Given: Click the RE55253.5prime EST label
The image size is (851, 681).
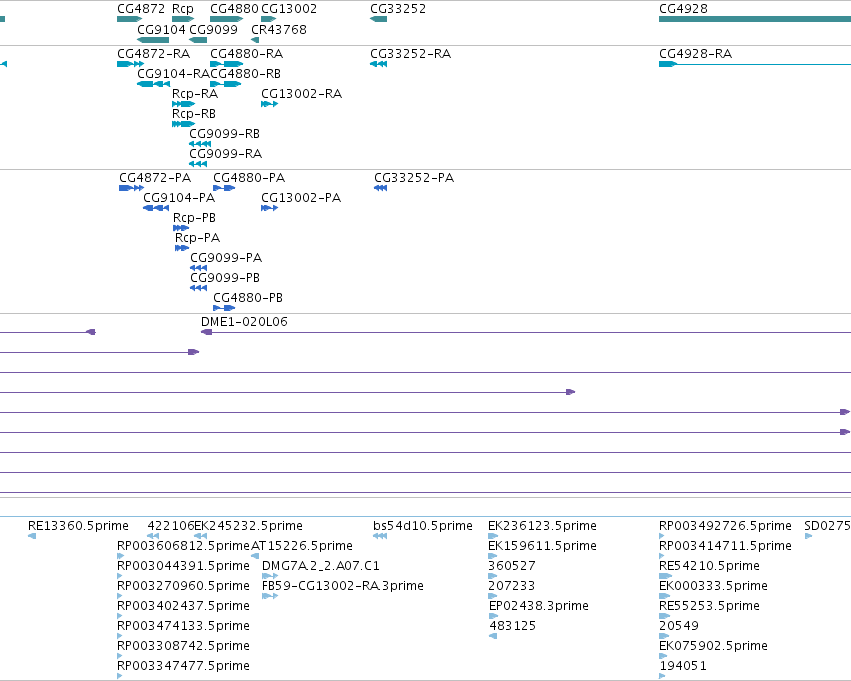Looking at the screenshot, I should [x=709, y=606].
